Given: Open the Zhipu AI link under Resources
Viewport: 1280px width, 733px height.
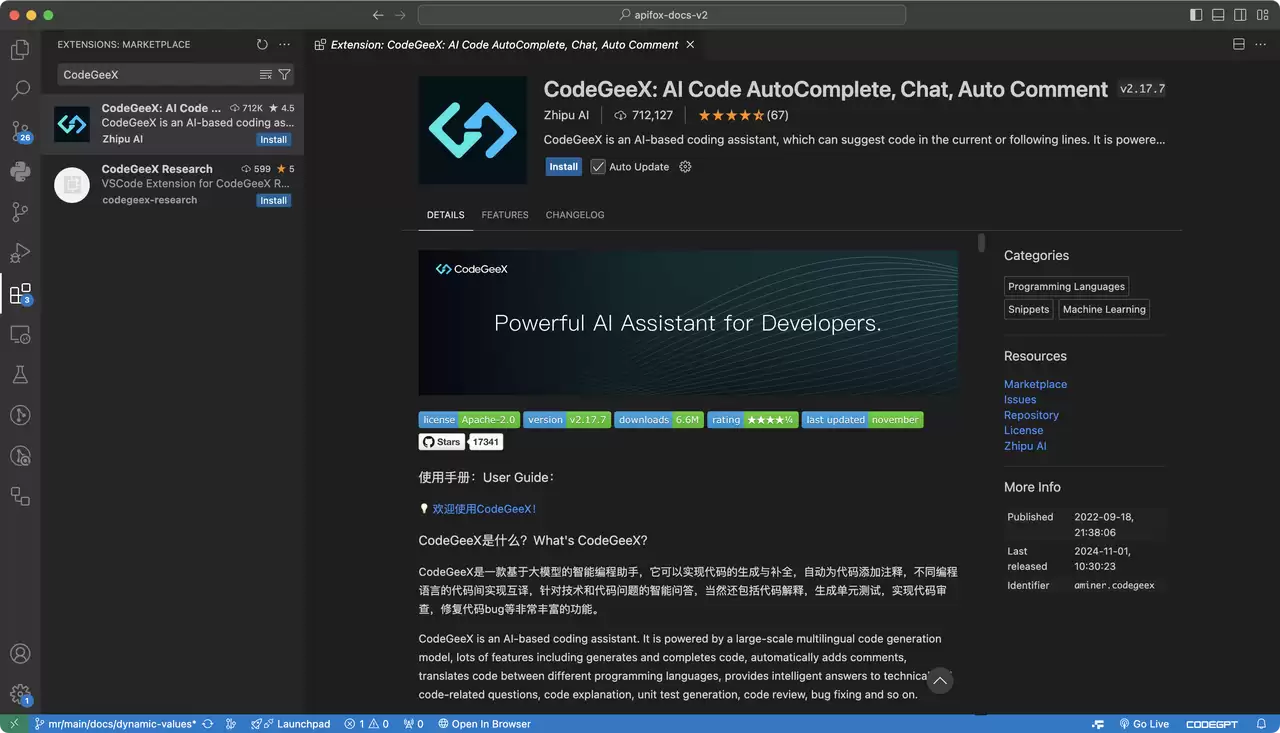Looking at the screenshot, I should (1025, 446).
